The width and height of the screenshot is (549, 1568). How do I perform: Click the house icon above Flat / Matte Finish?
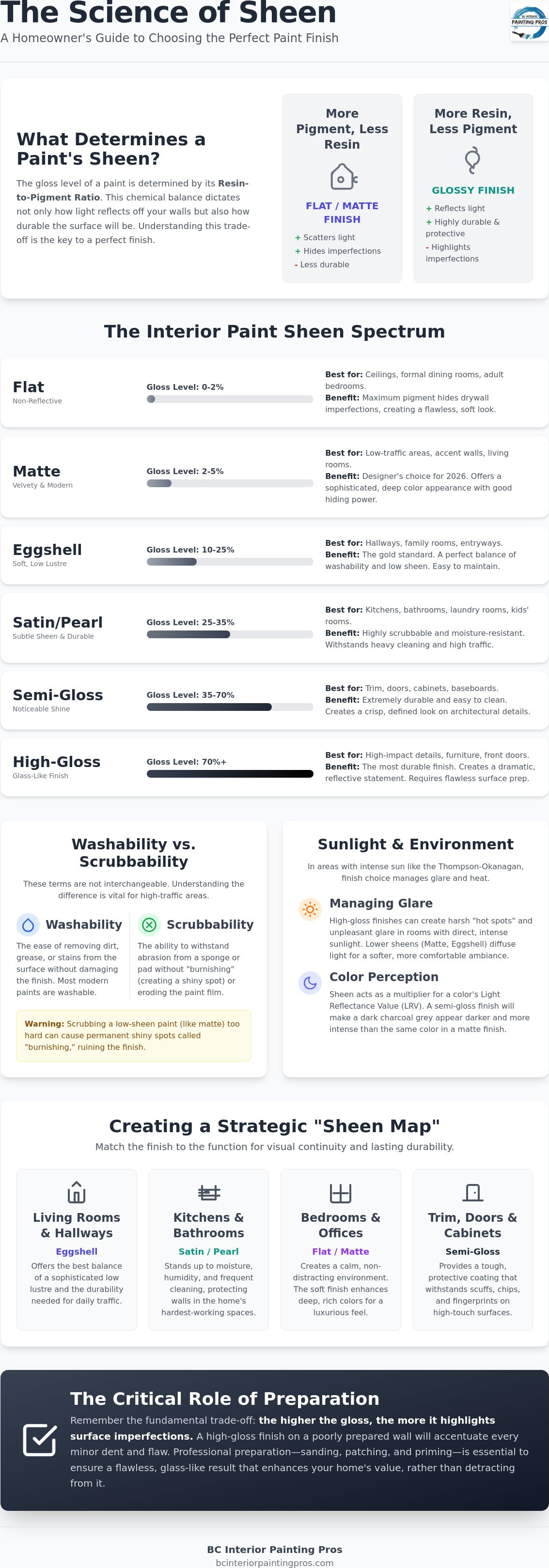tap(343, 177)
